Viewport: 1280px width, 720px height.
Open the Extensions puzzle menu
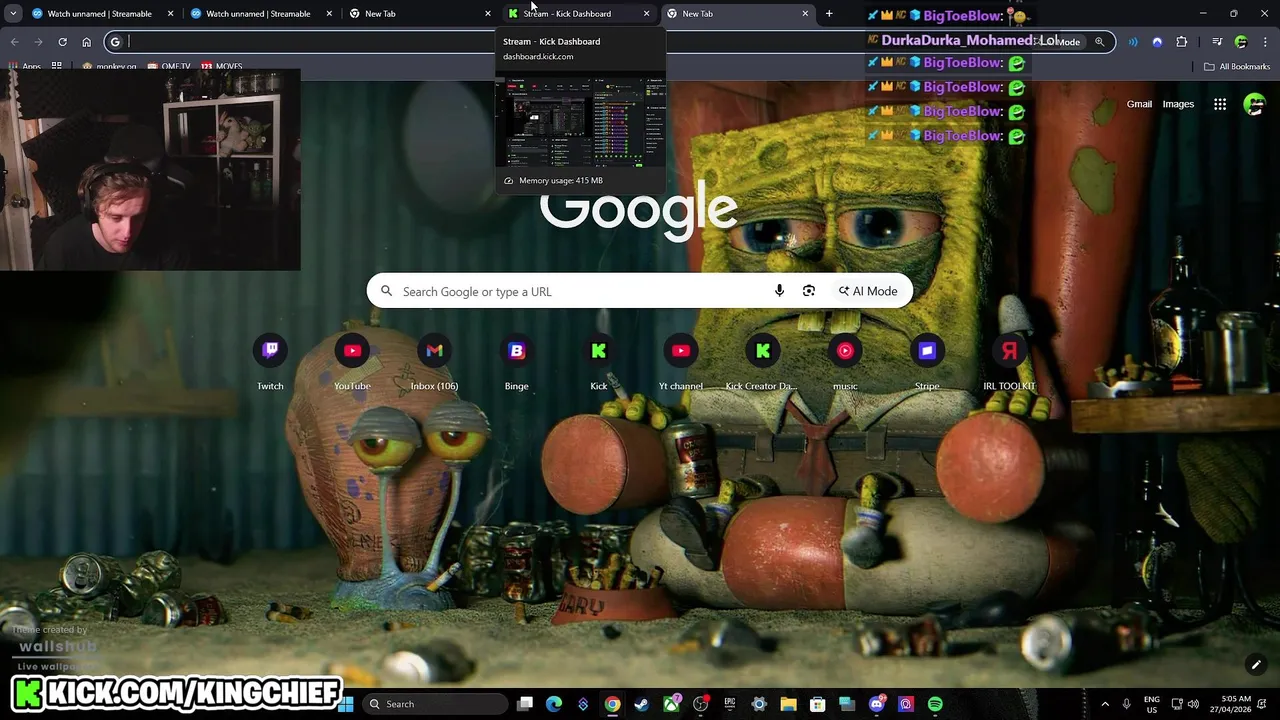point(1181,42)
